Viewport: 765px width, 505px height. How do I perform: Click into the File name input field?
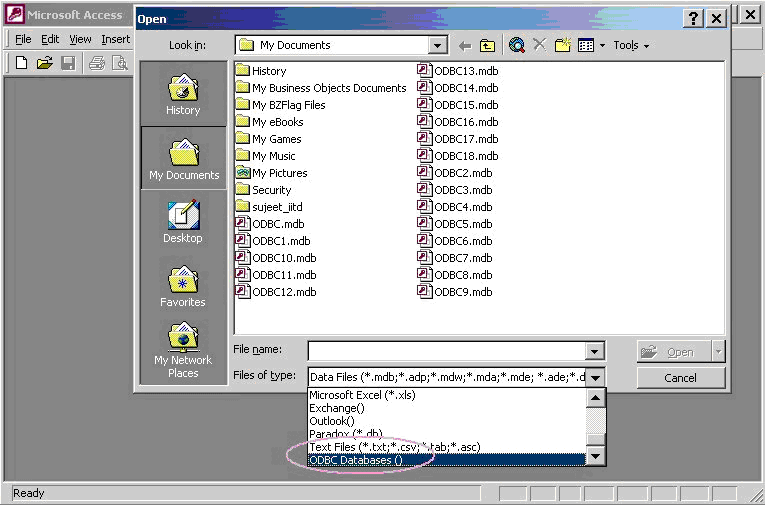[446, 351]
